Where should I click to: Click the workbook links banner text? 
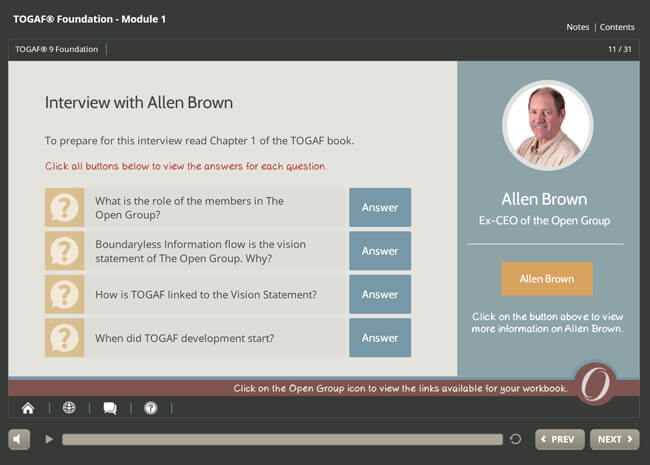[400, 388]
